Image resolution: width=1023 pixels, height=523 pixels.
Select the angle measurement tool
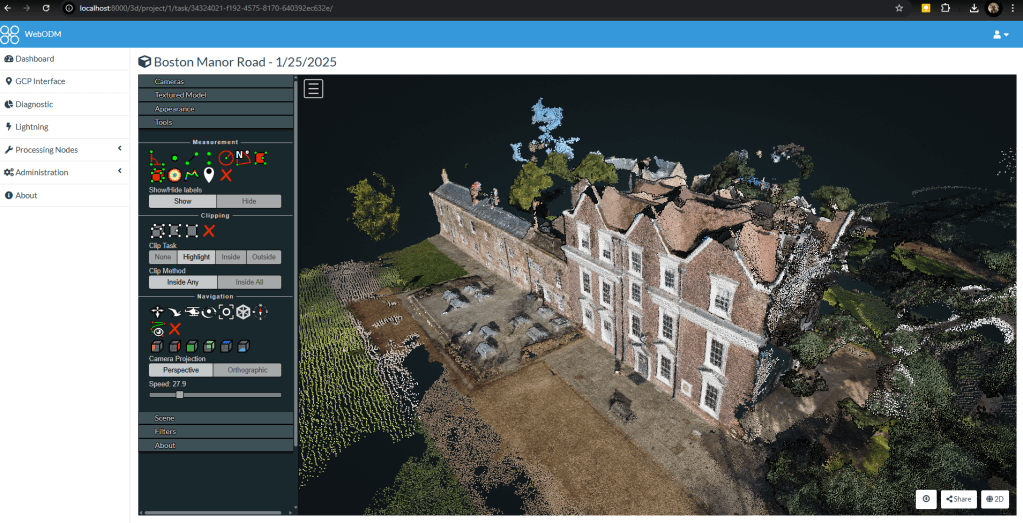(x=156, y=158)
